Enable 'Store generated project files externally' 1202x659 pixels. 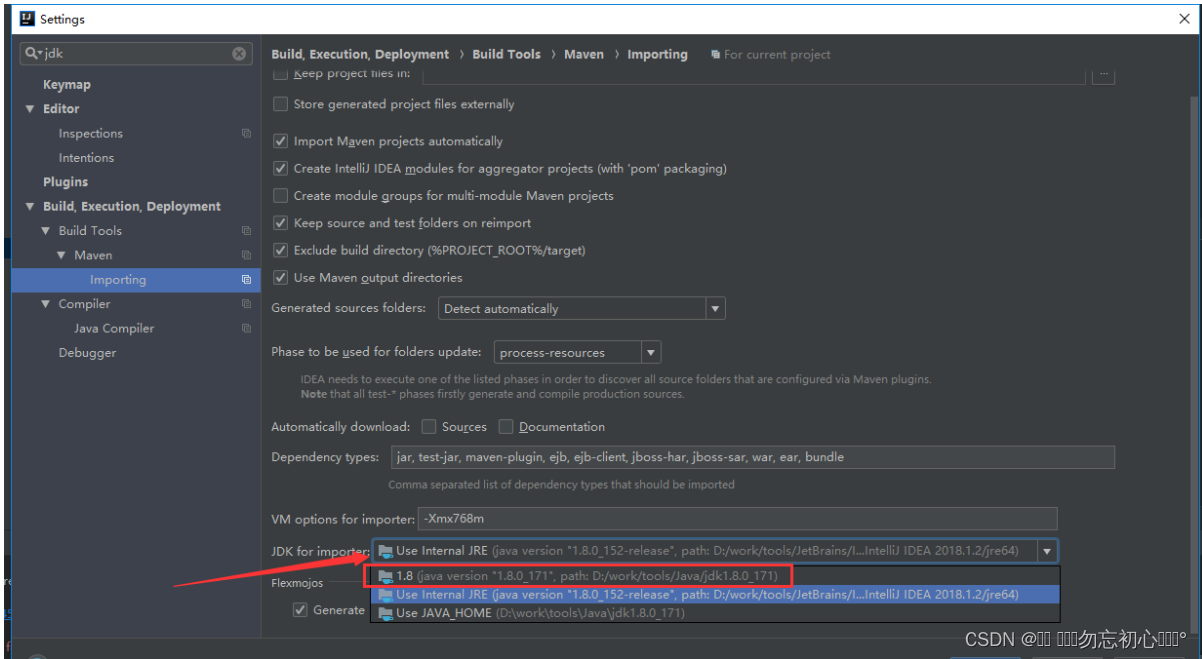[281, 104]
